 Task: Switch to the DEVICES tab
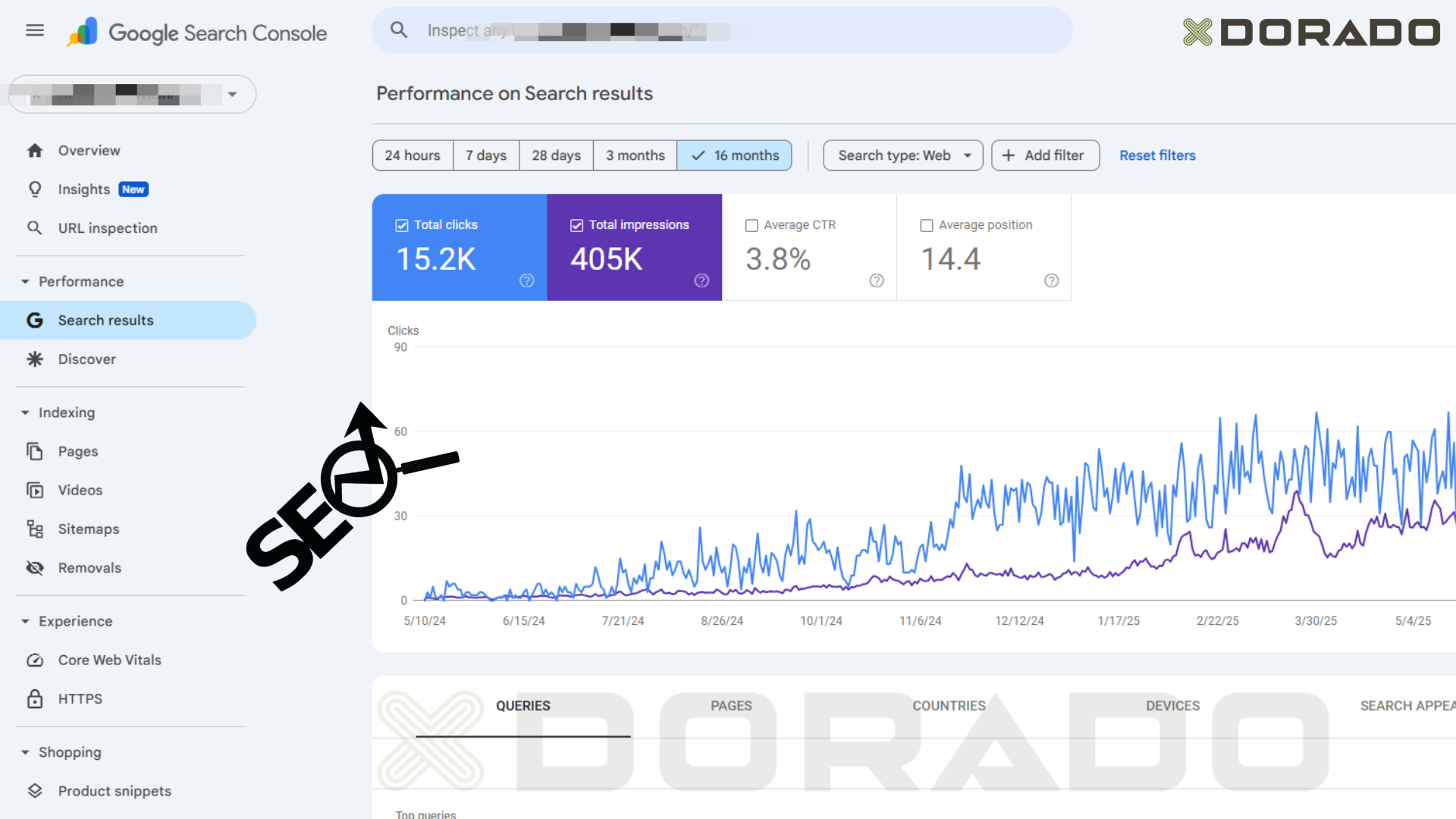tap(1172, 706)
